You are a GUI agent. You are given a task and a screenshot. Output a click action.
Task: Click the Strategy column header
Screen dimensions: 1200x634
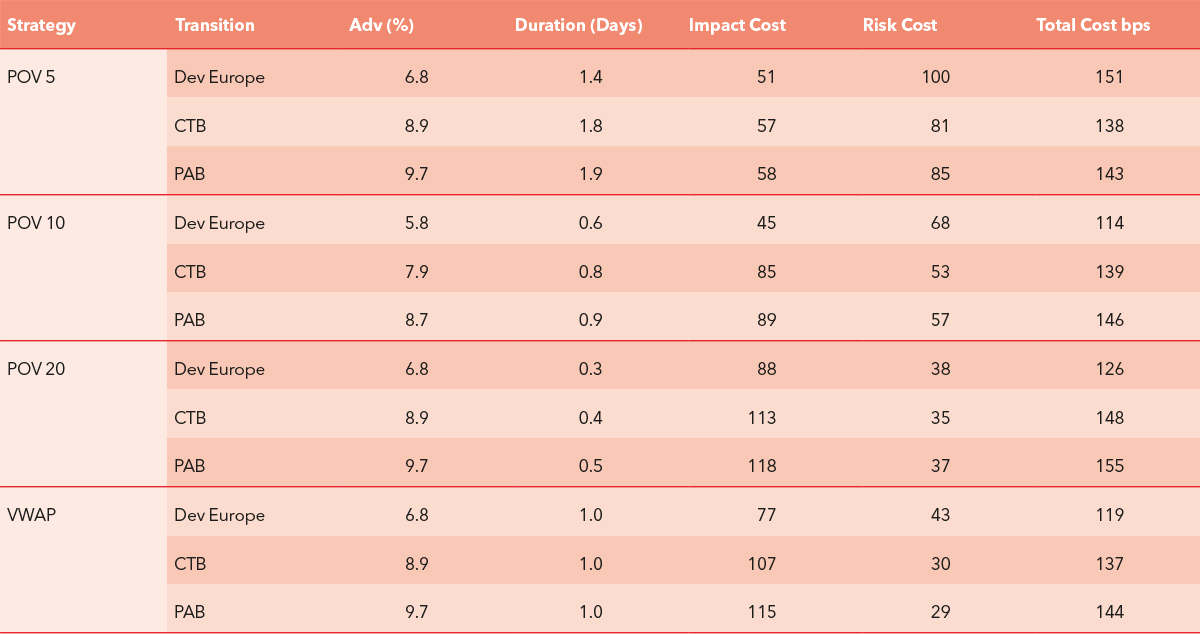point(41,25)
